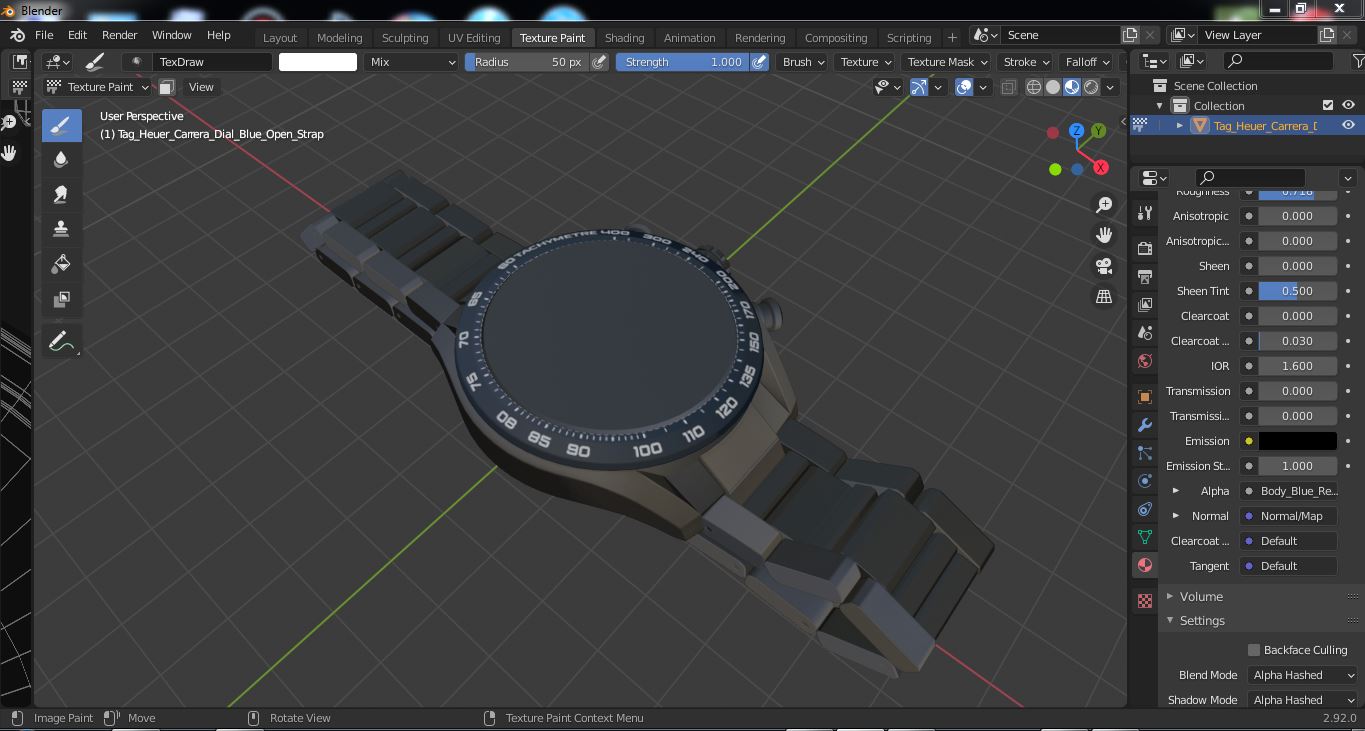
Task: Select the Soften tool
Action: [x=61, y=160]
